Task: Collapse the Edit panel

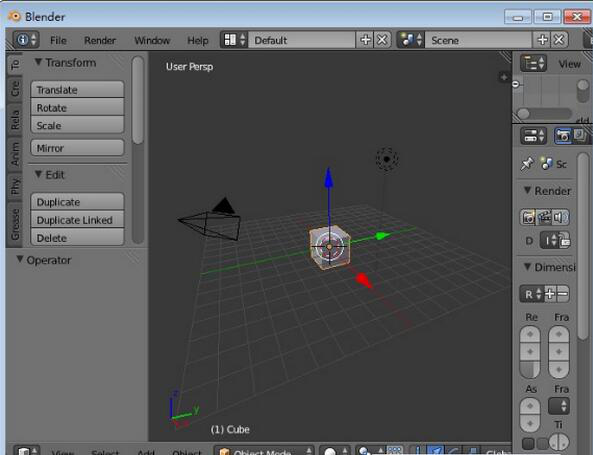Action: click(x=38, y=174)
